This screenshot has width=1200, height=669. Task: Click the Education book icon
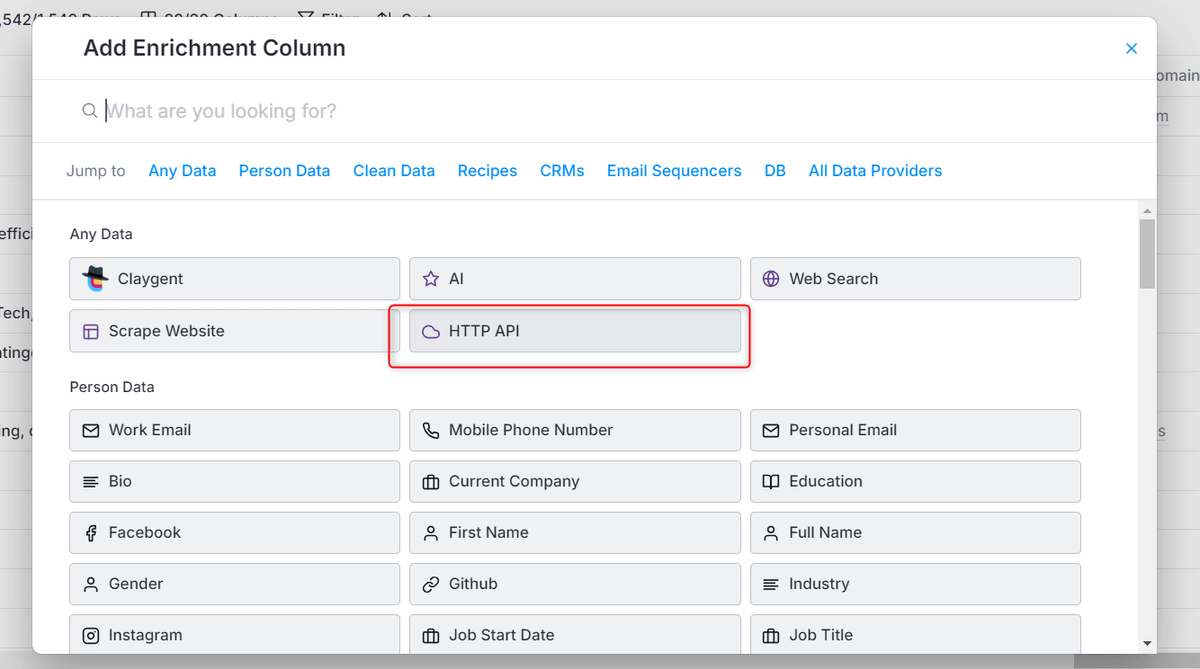771,481
